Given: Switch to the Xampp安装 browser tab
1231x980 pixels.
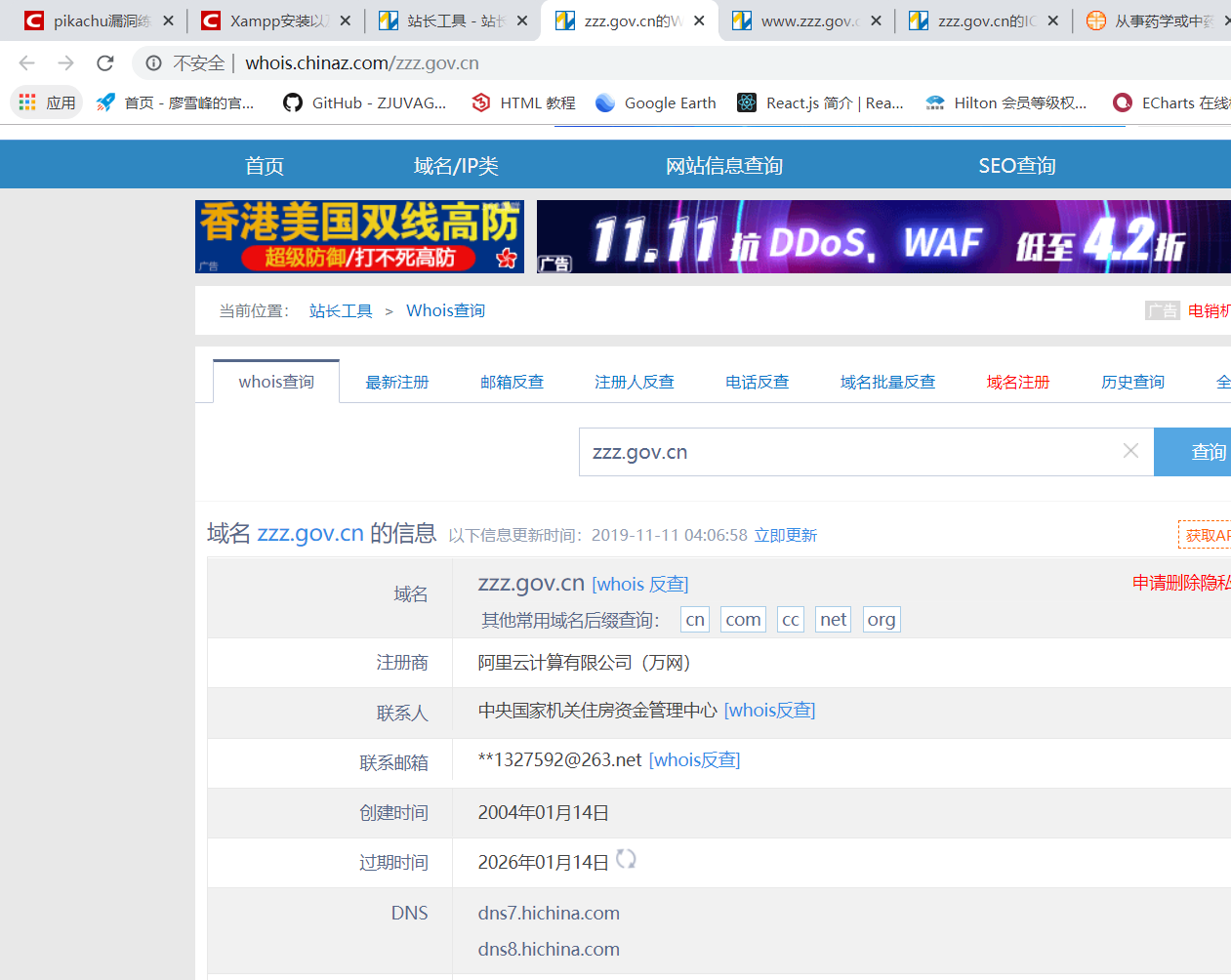Looking at the screenshot, I should click(265, 20).
